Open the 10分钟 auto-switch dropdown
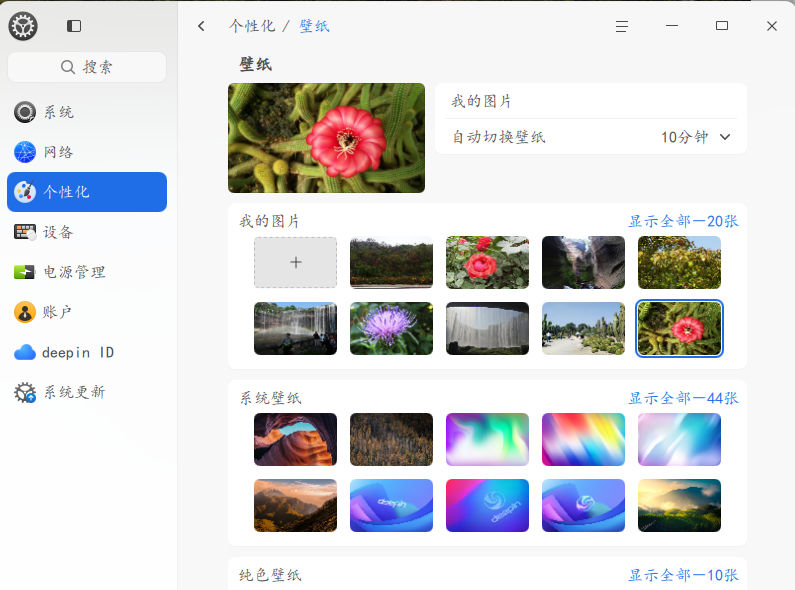 tap(695, 137)
